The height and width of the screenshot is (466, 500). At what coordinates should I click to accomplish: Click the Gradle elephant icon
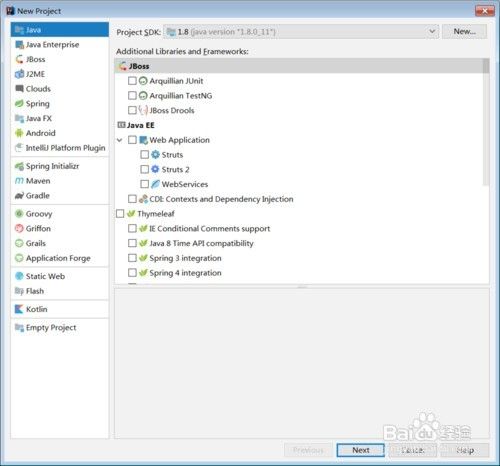pos(19,196)
